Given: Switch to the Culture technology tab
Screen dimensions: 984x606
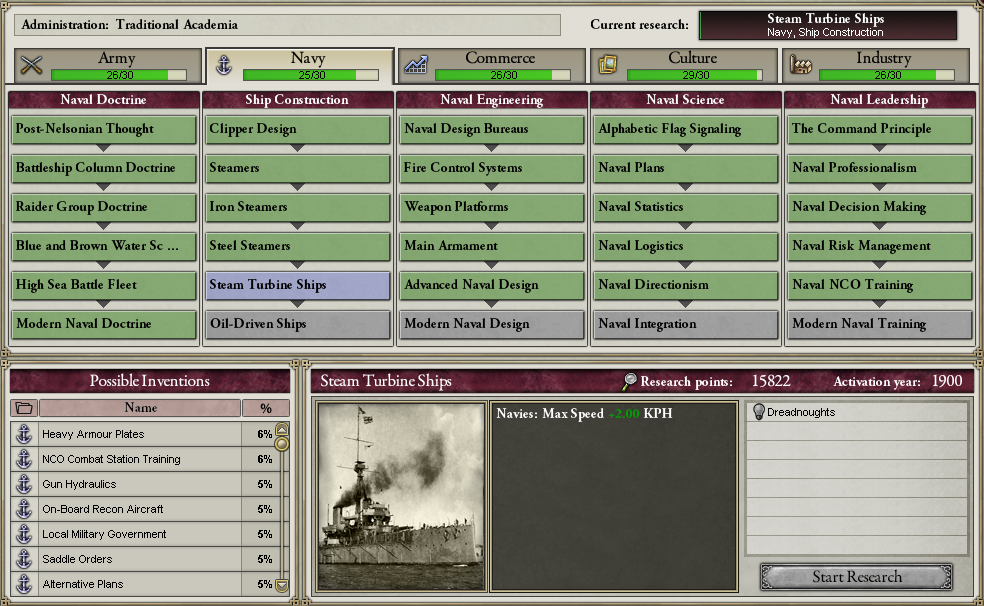Looking at the screenshot, I should coord(683,65).
